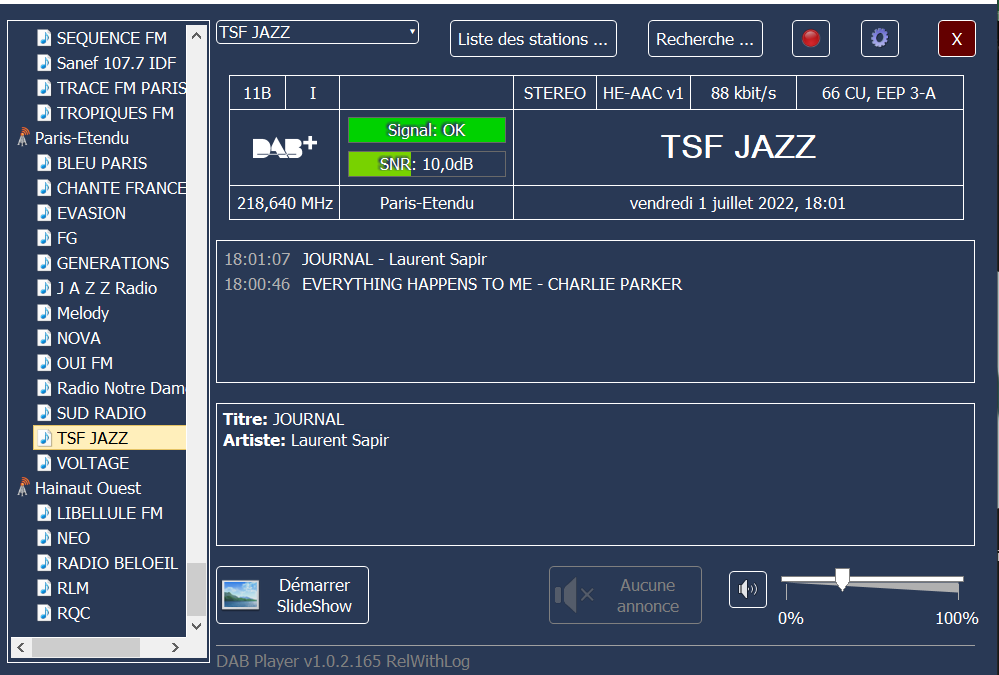Select the highlighted TSF JAZZ tree row
This screenshot has width=999, height=675.
(110, 438)
